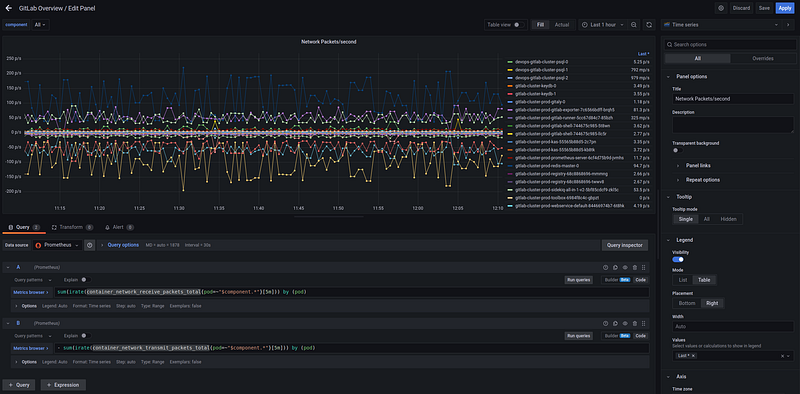Turn off Legend Visibility switch
Image resolution: width=800 pixels, height=394 pixels.
678,259
